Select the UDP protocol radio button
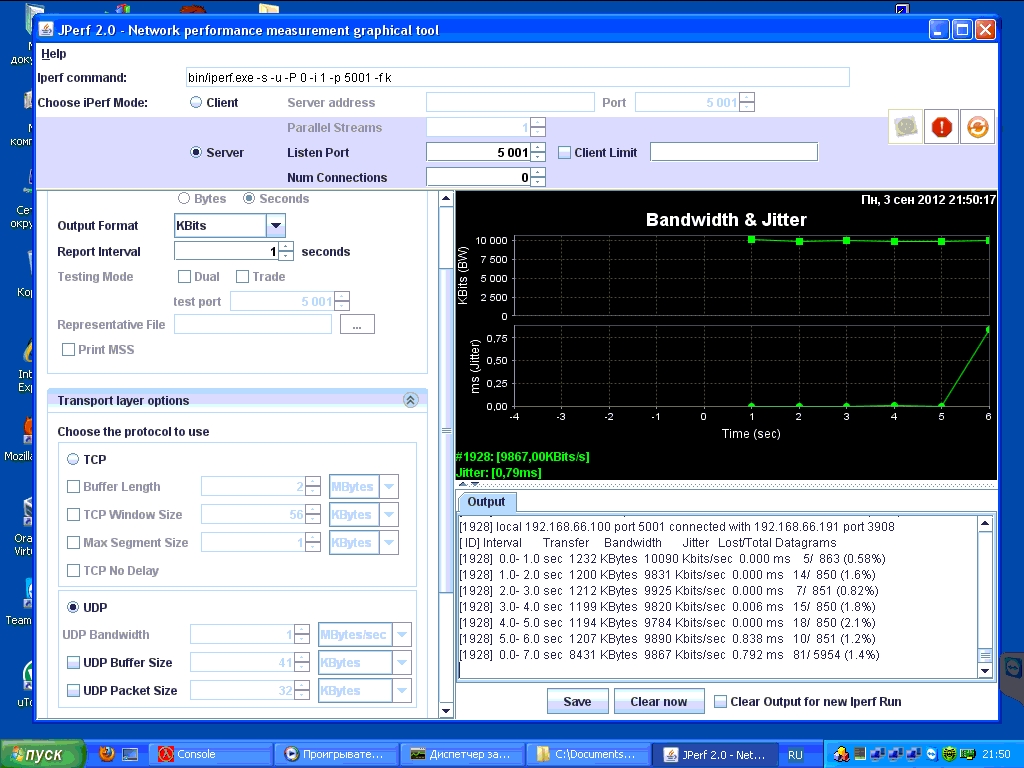This screenshot has width=1024, height=768. 73,607
